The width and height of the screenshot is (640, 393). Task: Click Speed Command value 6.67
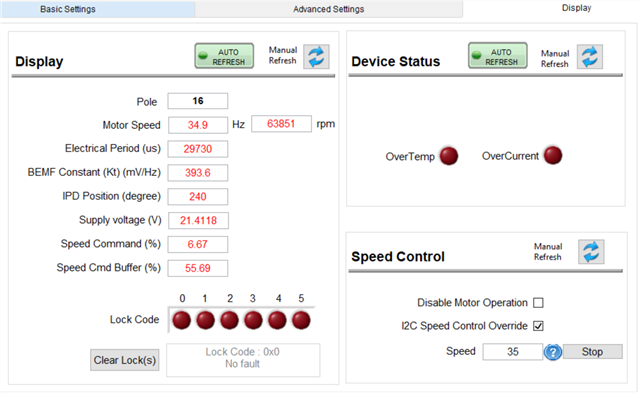(x=198, y=244)
